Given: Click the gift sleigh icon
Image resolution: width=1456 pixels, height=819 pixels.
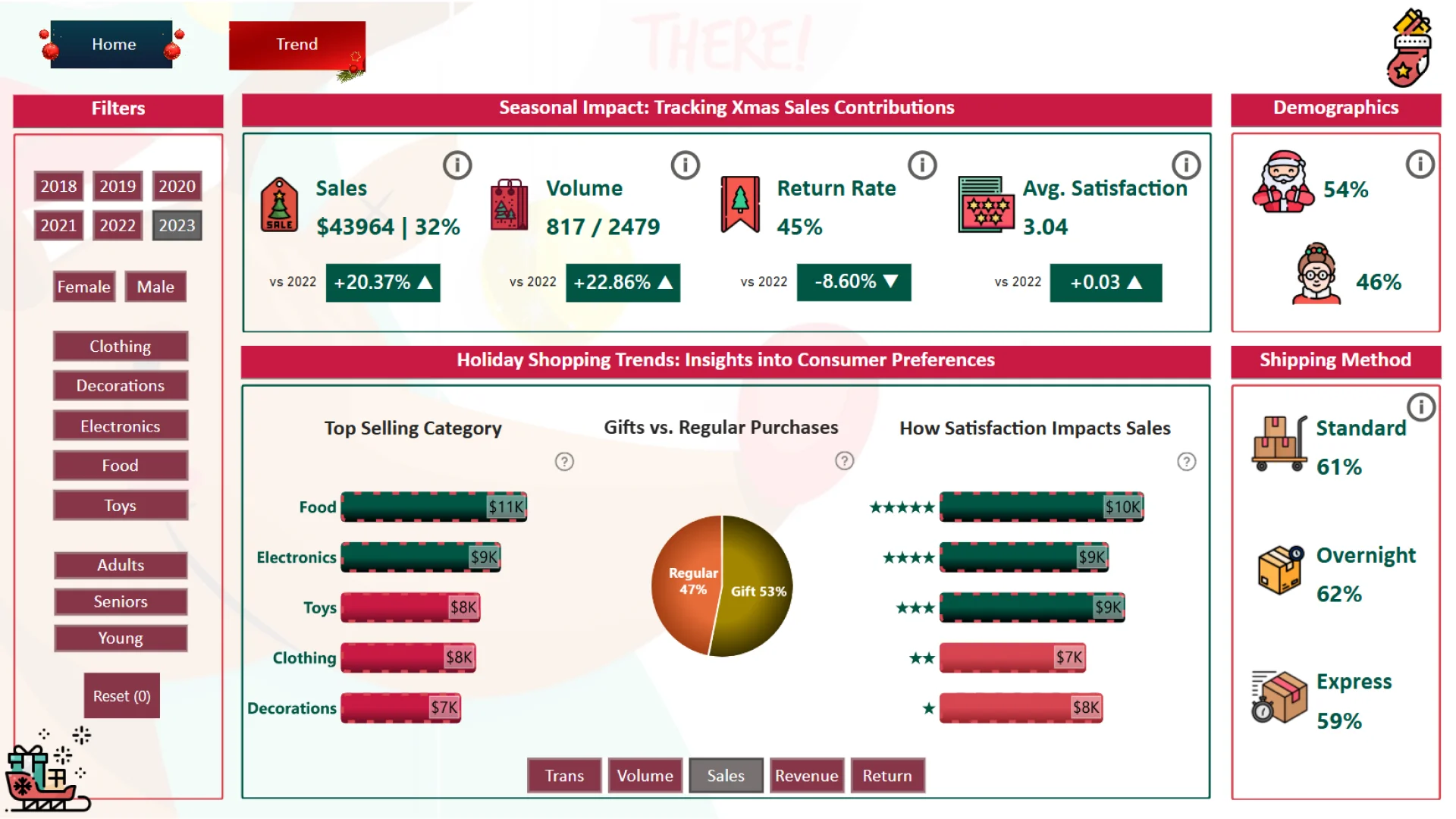Looking at the screenshot, I should point(49,770).
